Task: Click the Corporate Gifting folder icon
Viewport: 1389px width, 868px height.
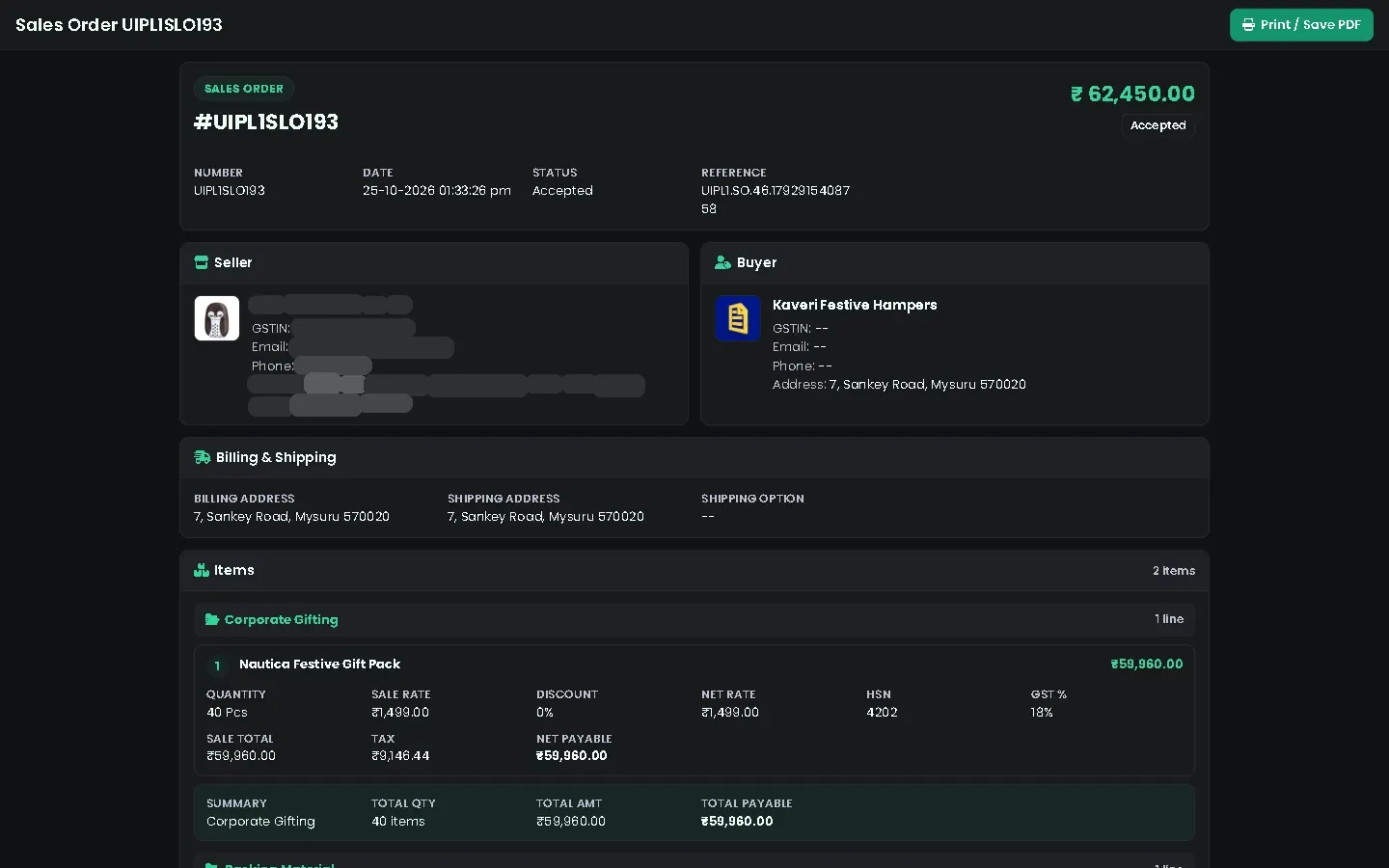Action: (212, 619)
